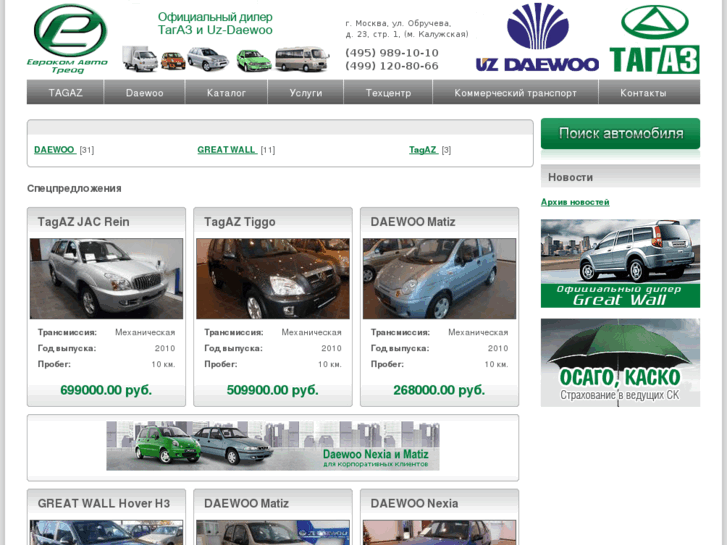Click the white truck image in header
Viewport: 727px width, 545px height.
point(140,59)
